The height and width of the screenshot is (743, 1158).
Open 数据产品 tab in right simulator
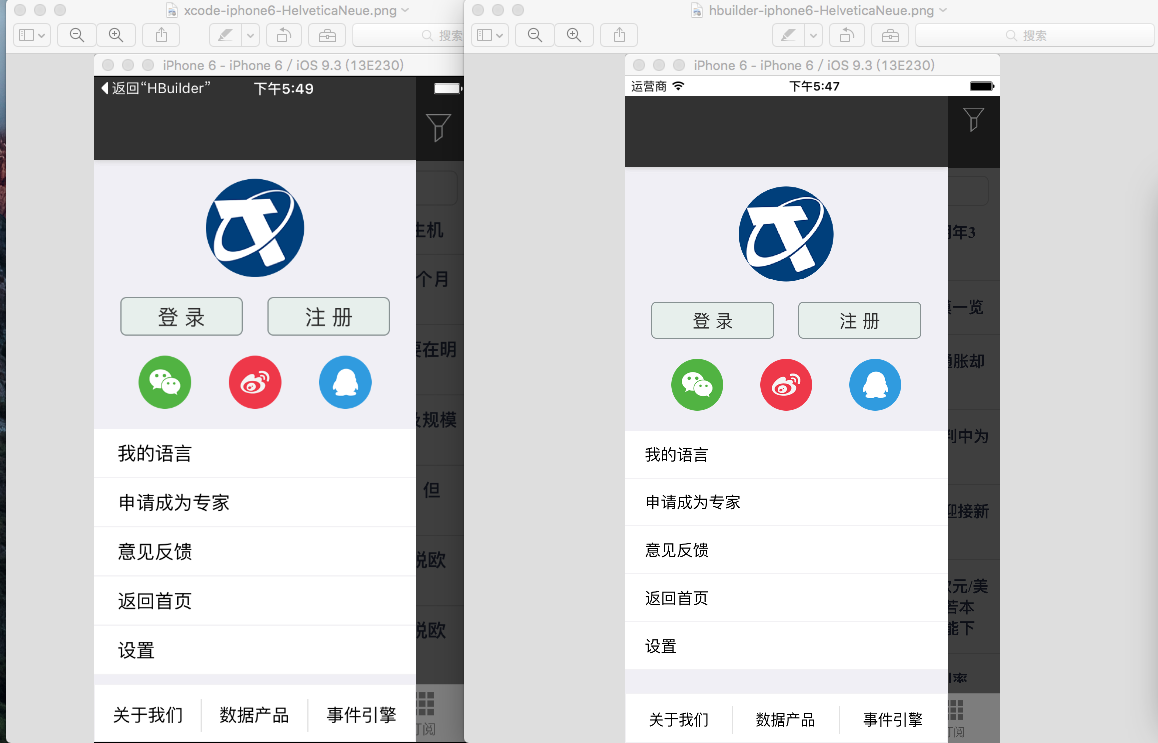click(x=785, y=719)
